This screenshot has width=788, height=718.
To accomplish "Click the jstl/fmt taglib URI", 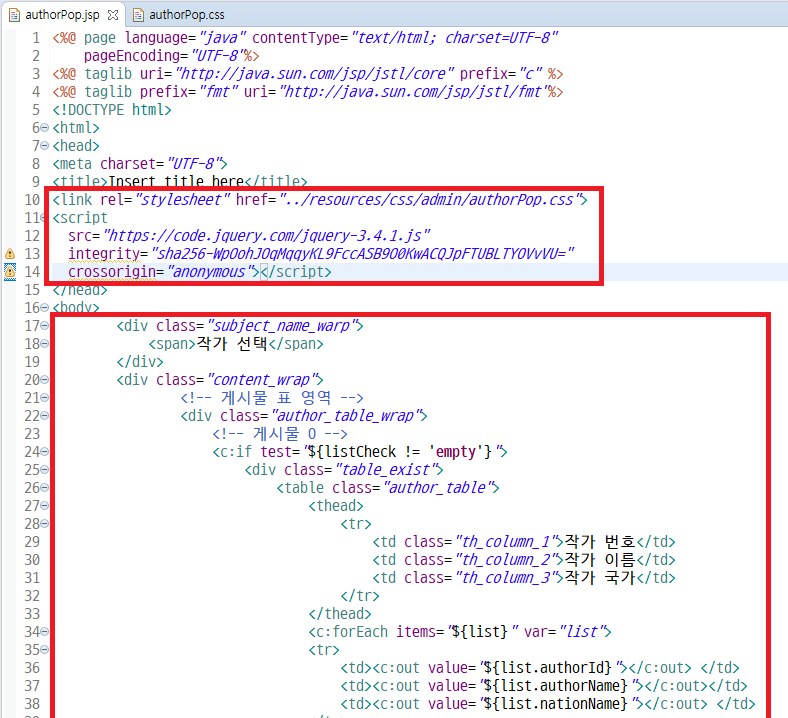I will pyautogui.click(x=415, y=92).
